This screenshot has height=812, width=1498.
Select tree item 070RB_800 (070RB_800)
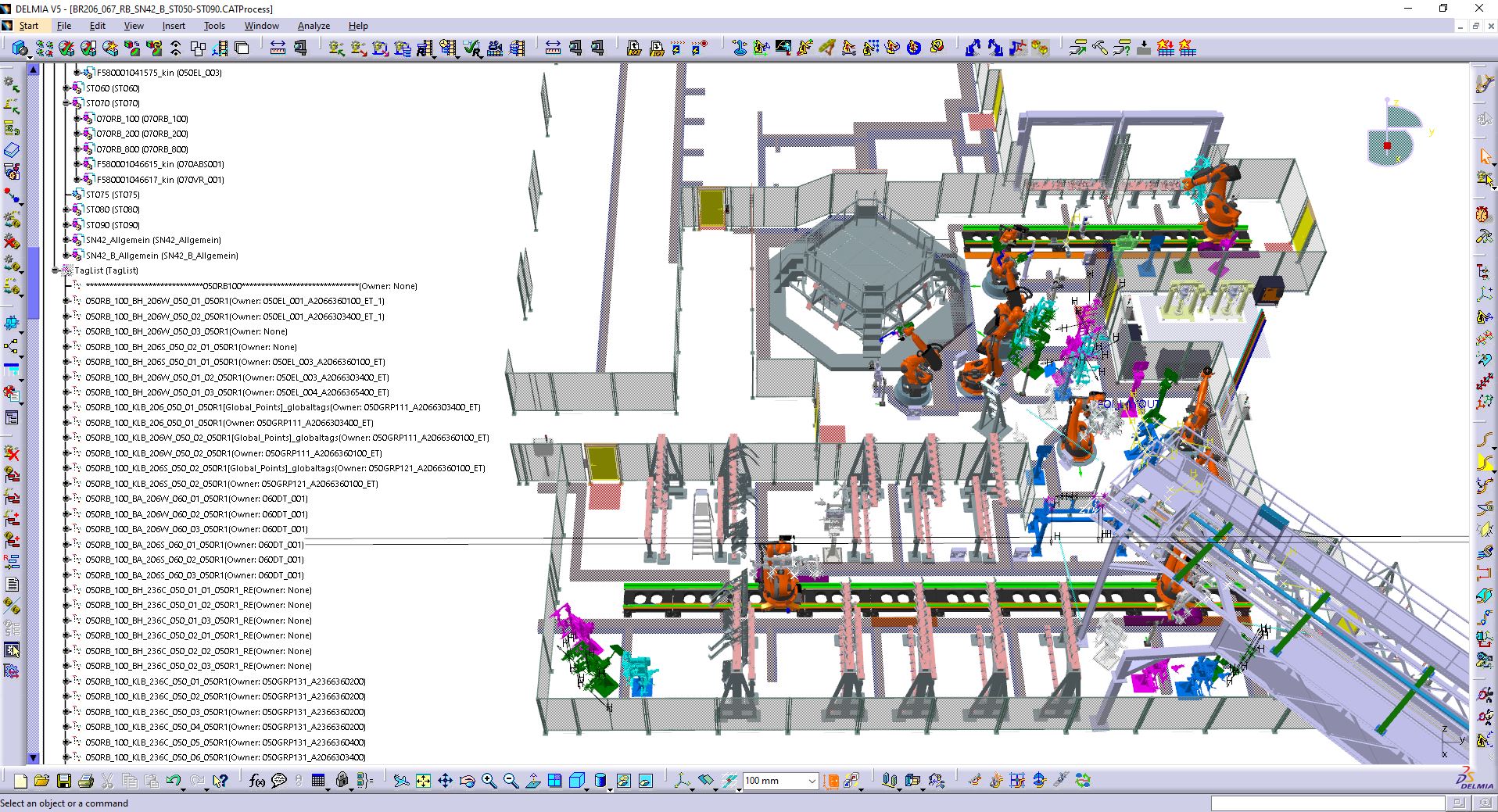pyautogui.click(x=142, y=149)
